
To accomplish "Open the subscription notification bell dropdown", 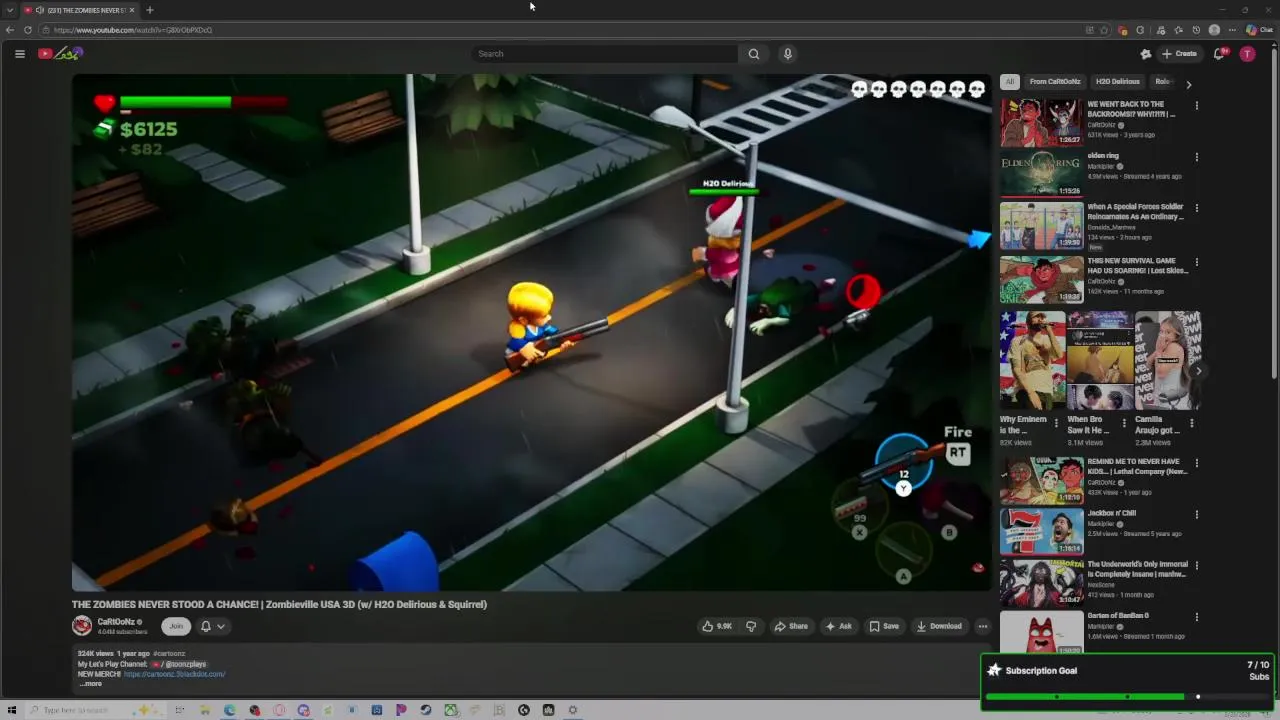I will coord(212,626).
